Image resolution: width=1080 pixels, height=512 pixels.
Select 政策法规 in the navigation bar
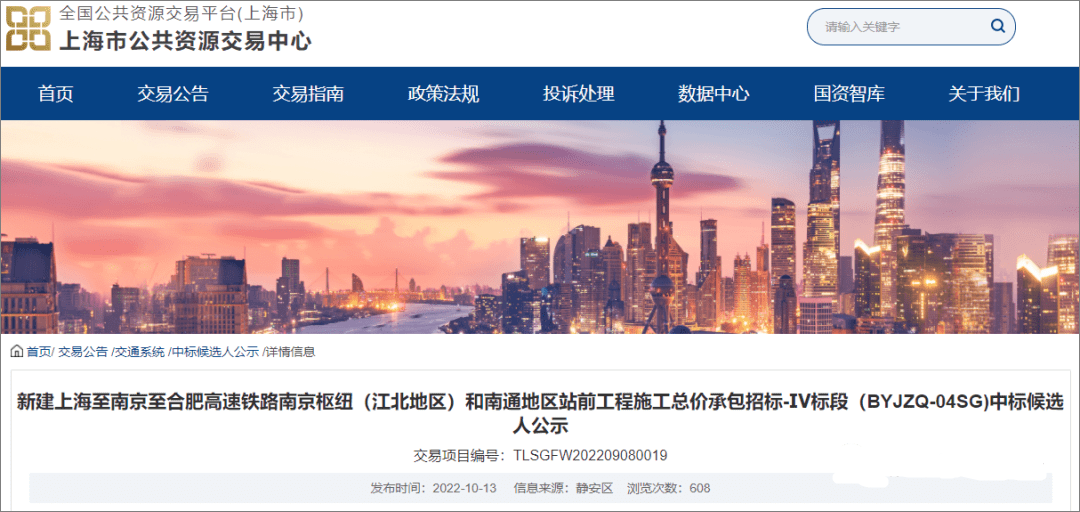(444, 94)
